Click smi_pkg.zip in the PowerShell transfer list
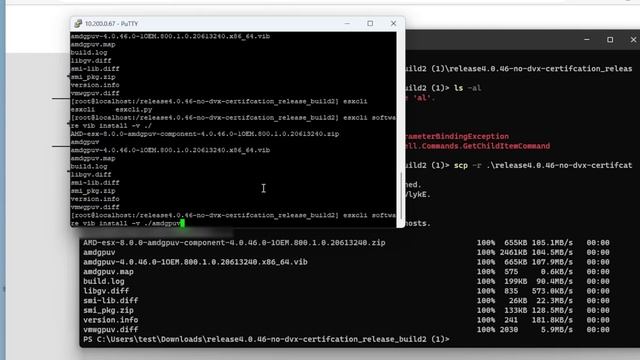The width and height of the screenshot is (640, 360). pyautogui.click(x=108, y=310)
